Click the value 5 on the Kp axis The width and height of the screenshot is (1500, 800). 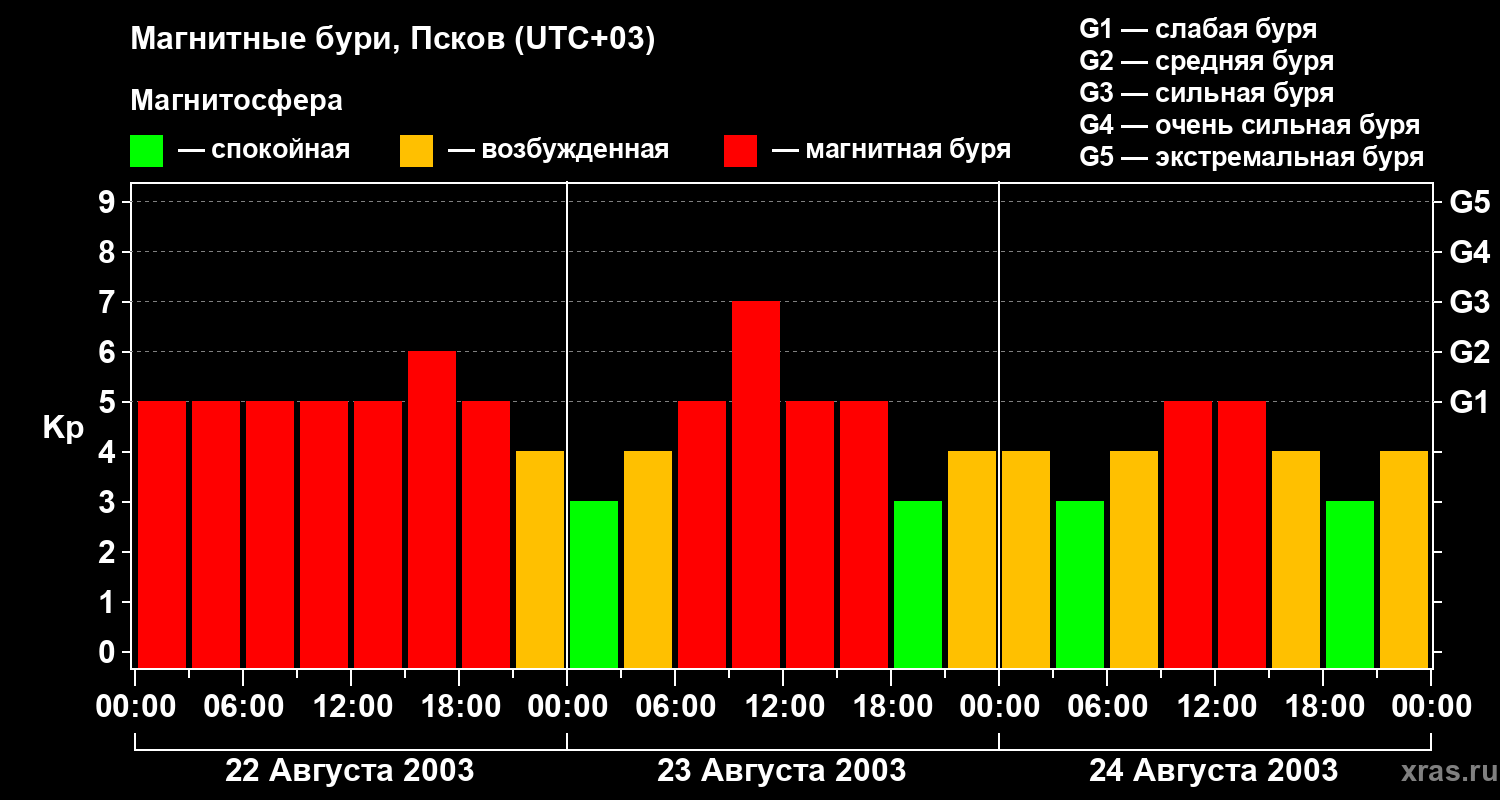(109, 402)
